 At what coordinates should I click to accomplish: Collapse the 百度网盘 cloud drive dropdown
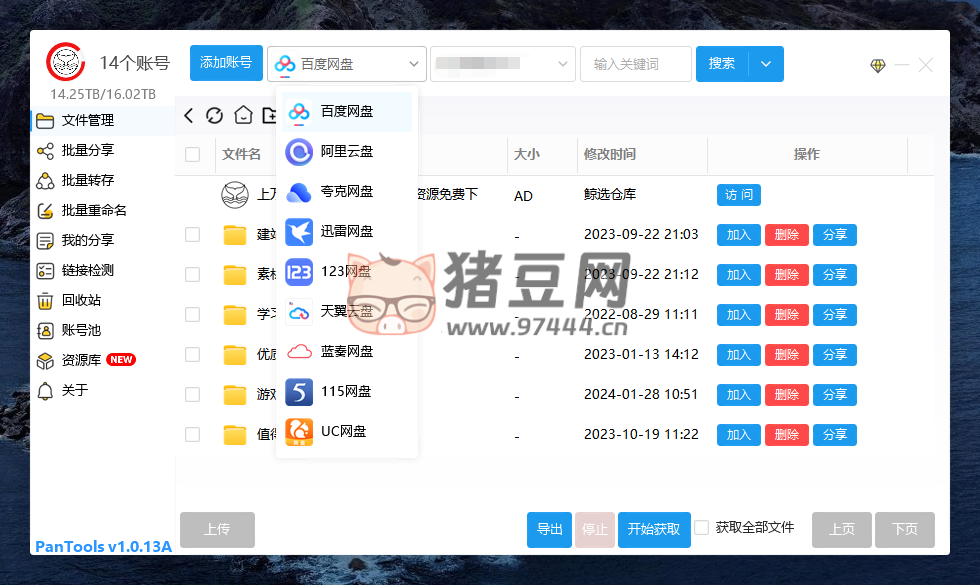[x=347, y=64]
